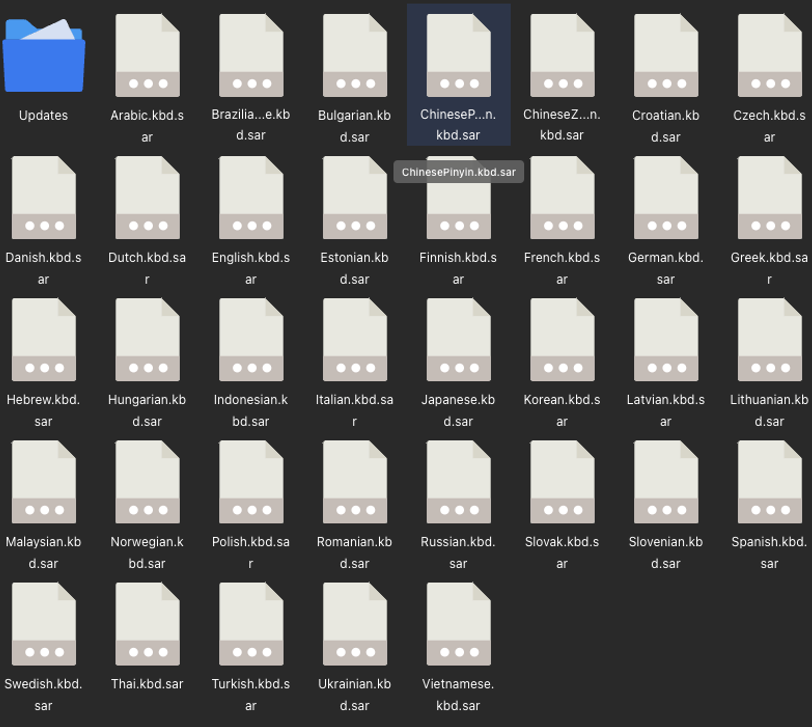Click the Bulgarian.kbd.sar file icon
812x727 pixels.
355,56
